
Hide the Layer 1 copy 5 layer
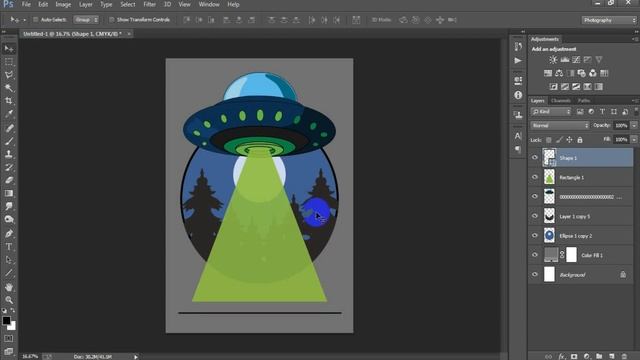(535, 216)
